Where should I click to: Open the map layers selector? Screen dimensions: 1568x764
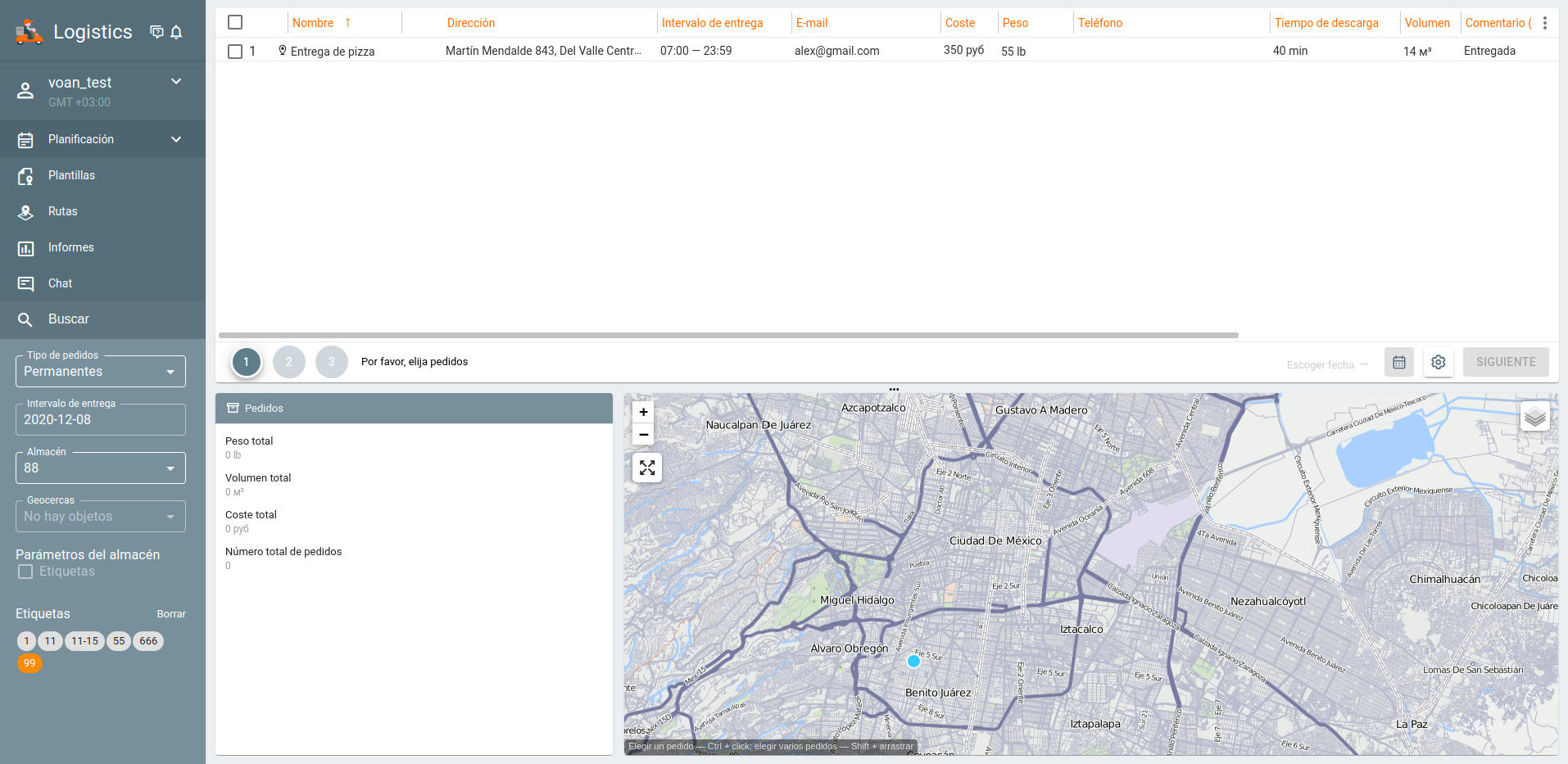pos(1534,417)
